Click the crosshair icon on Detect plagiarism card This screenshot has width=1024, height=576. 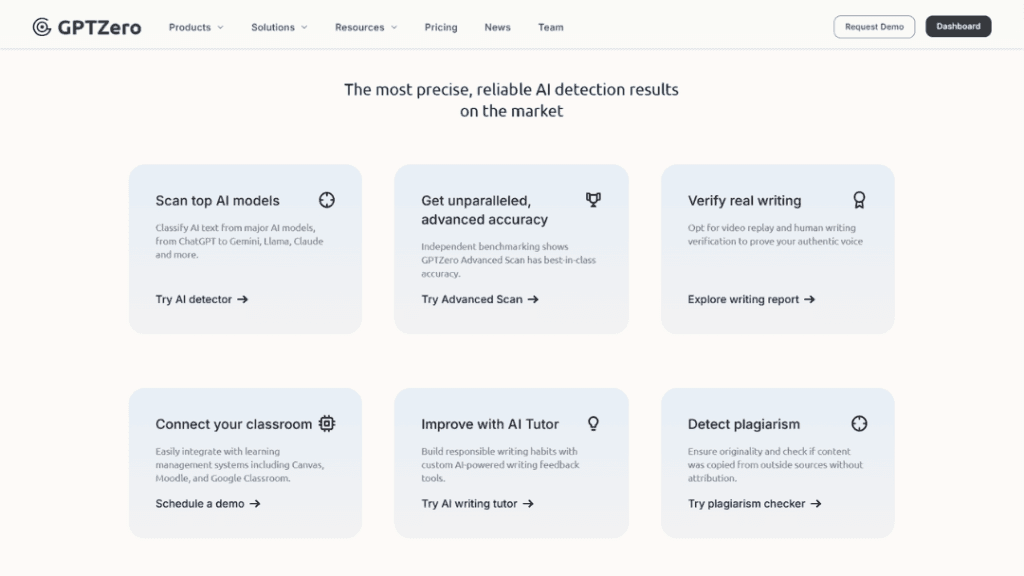(x=859, y=423)
